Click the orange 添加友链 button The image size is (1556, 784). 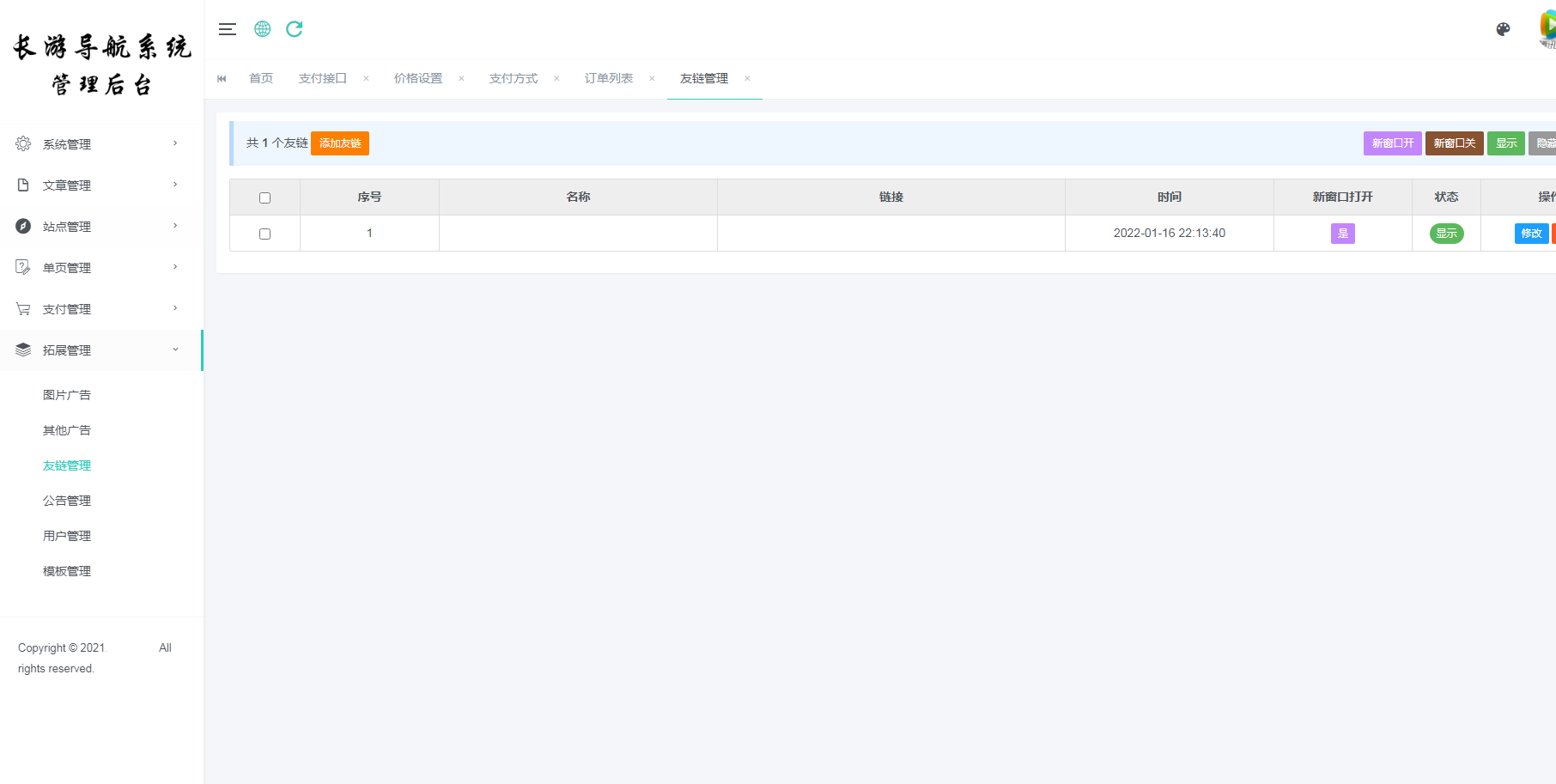(340, 143)
